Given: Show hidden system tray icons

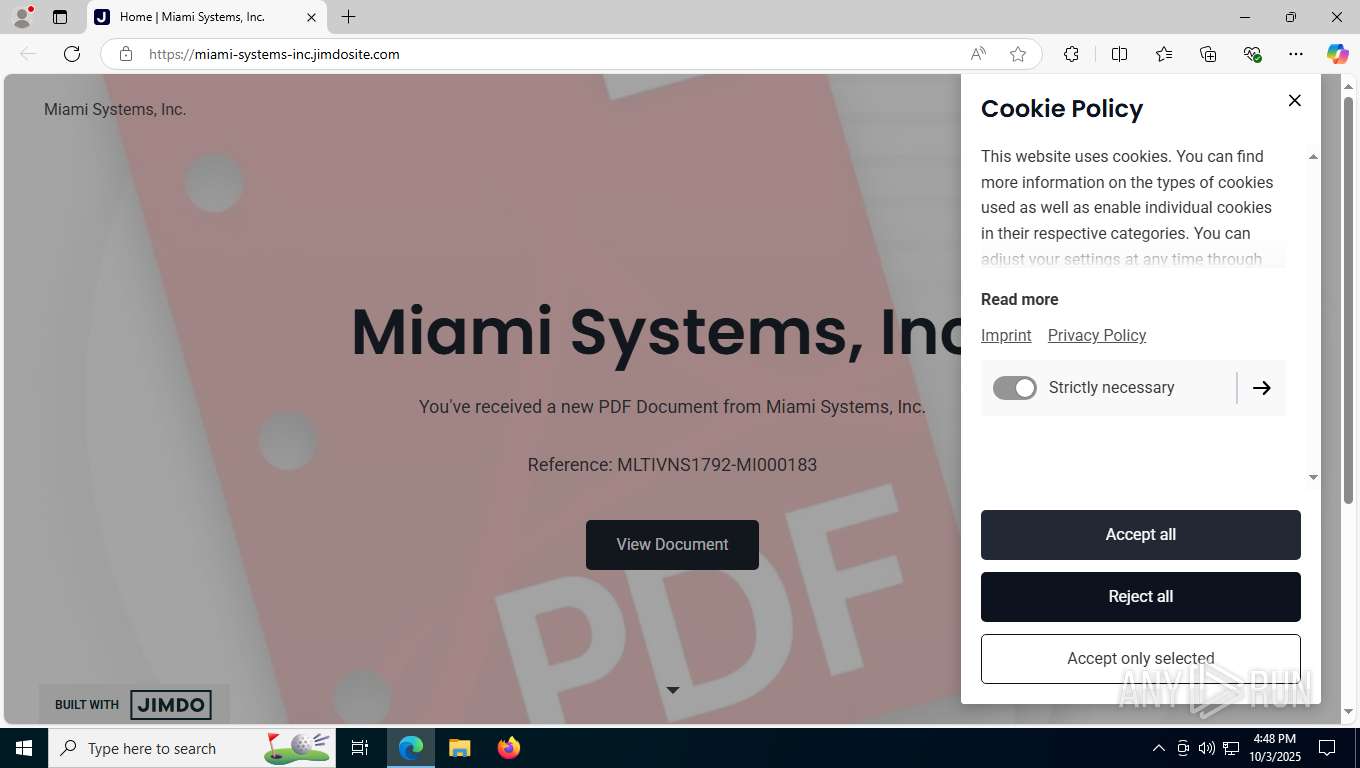Looking at the screenshot, I should pos(1158,748).
